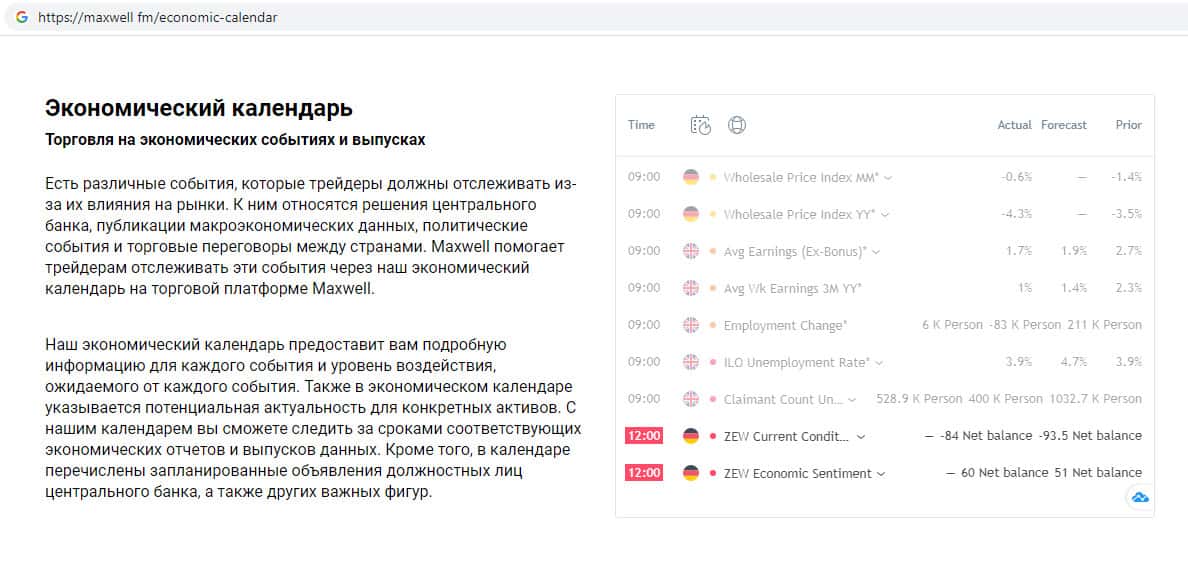Click the Actual column header
Viewport: 1188px width, 562px height.
pyautogui.click(x=1014, y=125)
